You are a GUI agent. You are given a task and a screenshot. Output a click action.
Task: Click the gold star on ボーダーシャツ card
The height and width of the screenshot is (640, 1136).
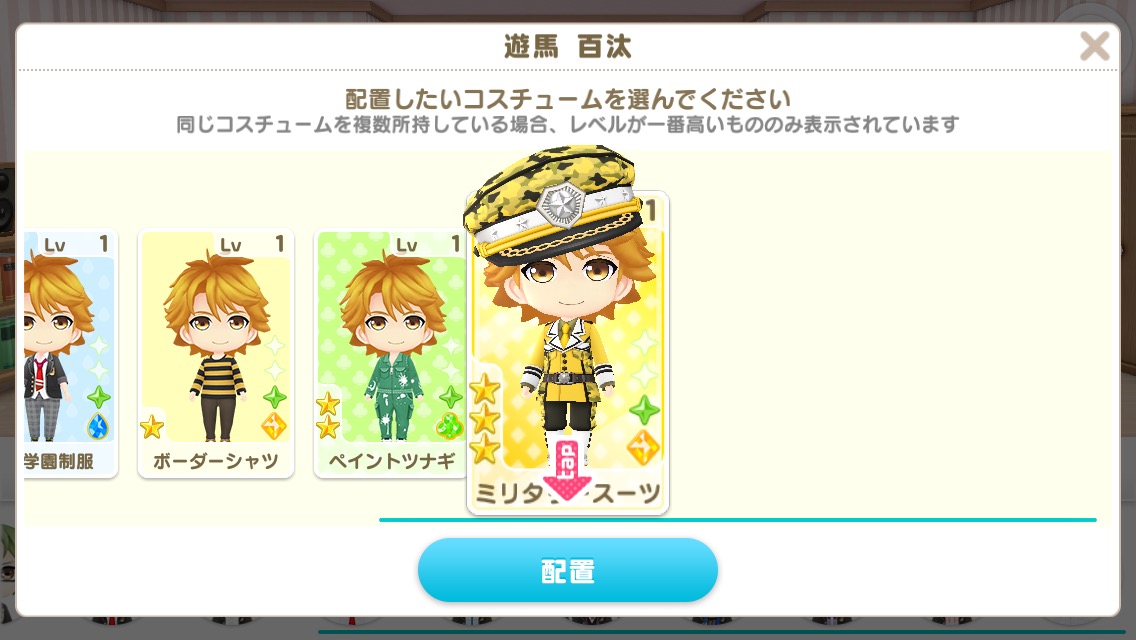pyautogui.click(x=151, y=428)
